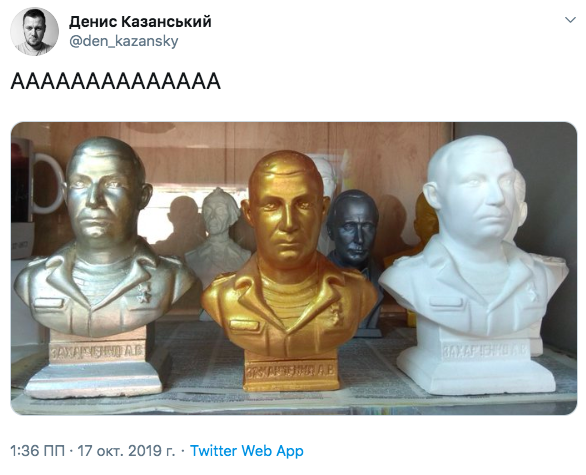
Task: Open the attached photo of busts
Action: [x=294, y=268]
